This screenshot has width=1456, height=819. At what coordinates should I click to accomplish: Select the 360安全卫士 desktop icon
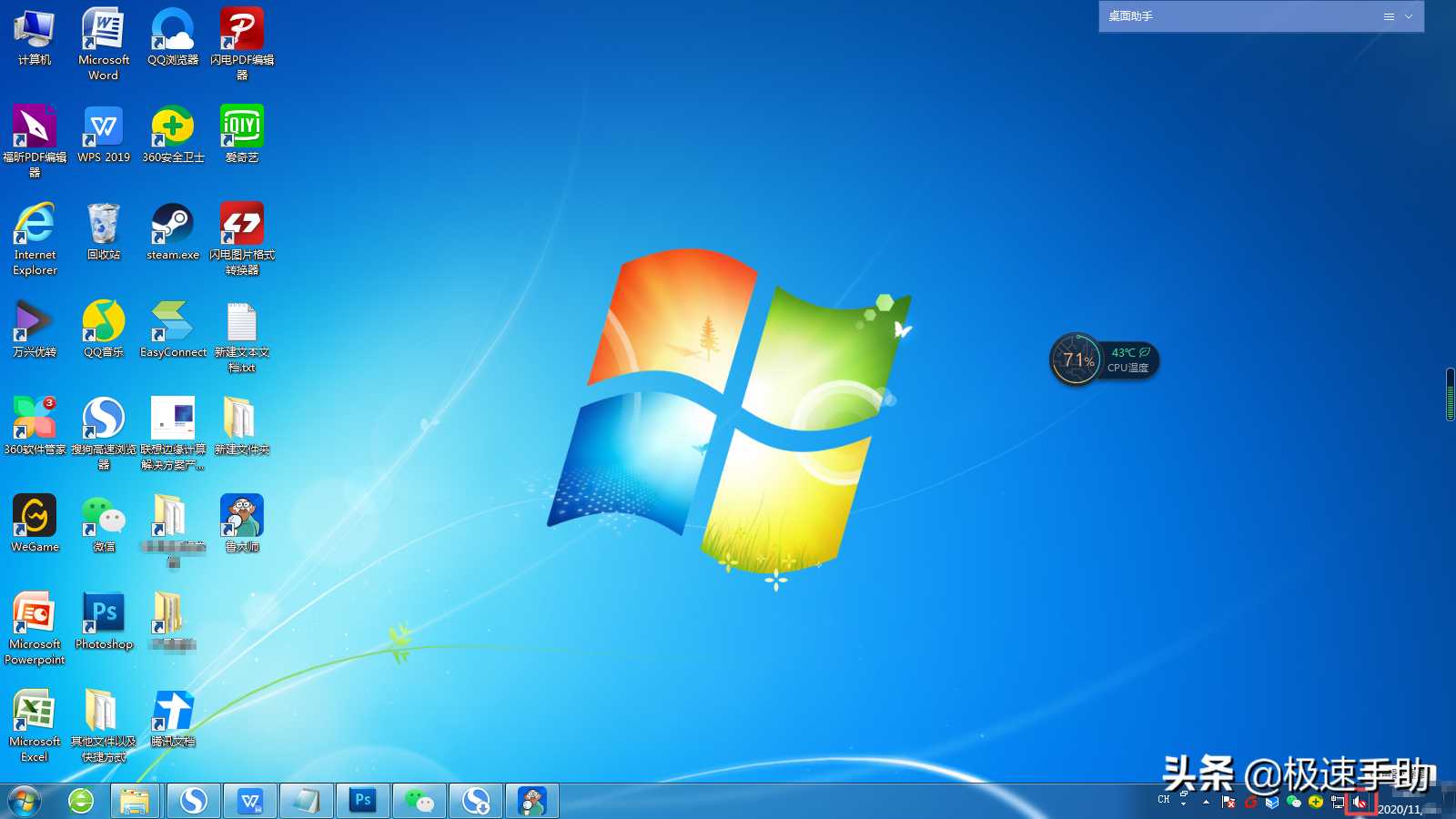tap(173, 135)
